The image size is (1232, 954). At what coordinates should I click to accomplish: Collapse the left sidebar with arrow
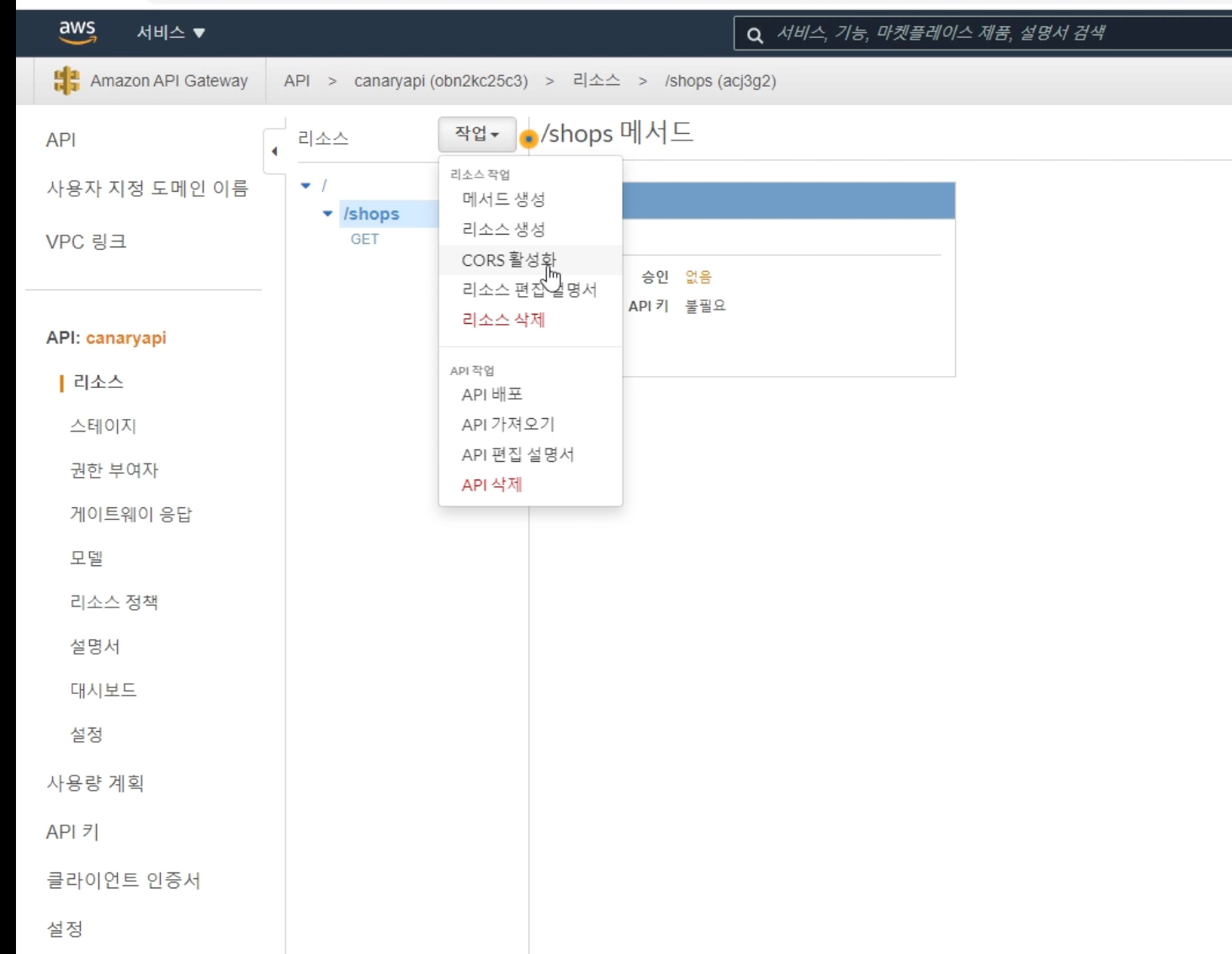(274, 151)
